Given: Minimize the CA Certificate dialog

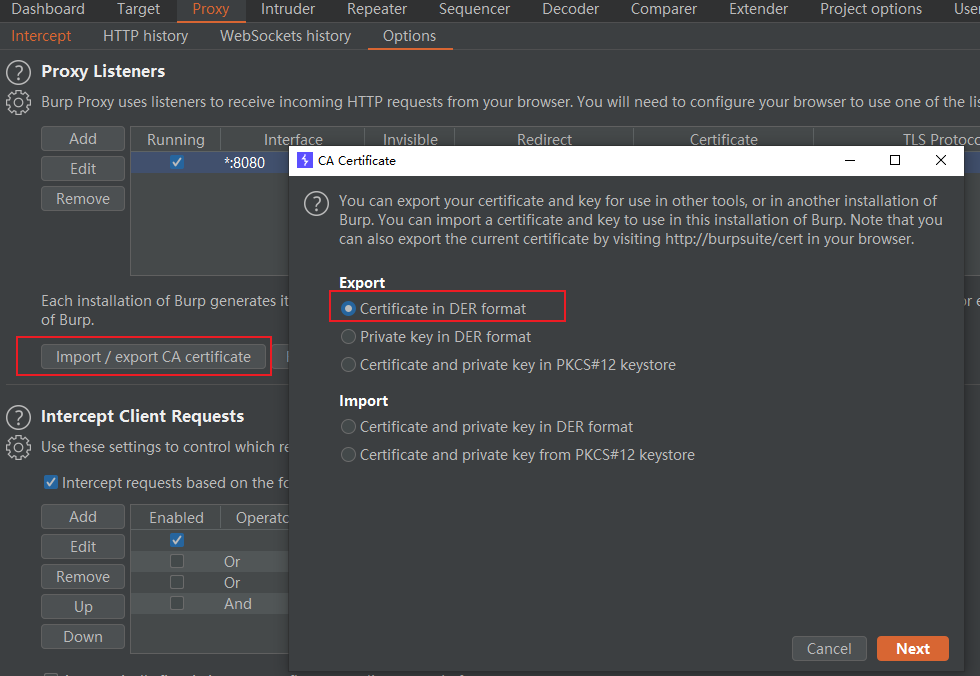Looking at the screenshot, I should coord(849,161).
